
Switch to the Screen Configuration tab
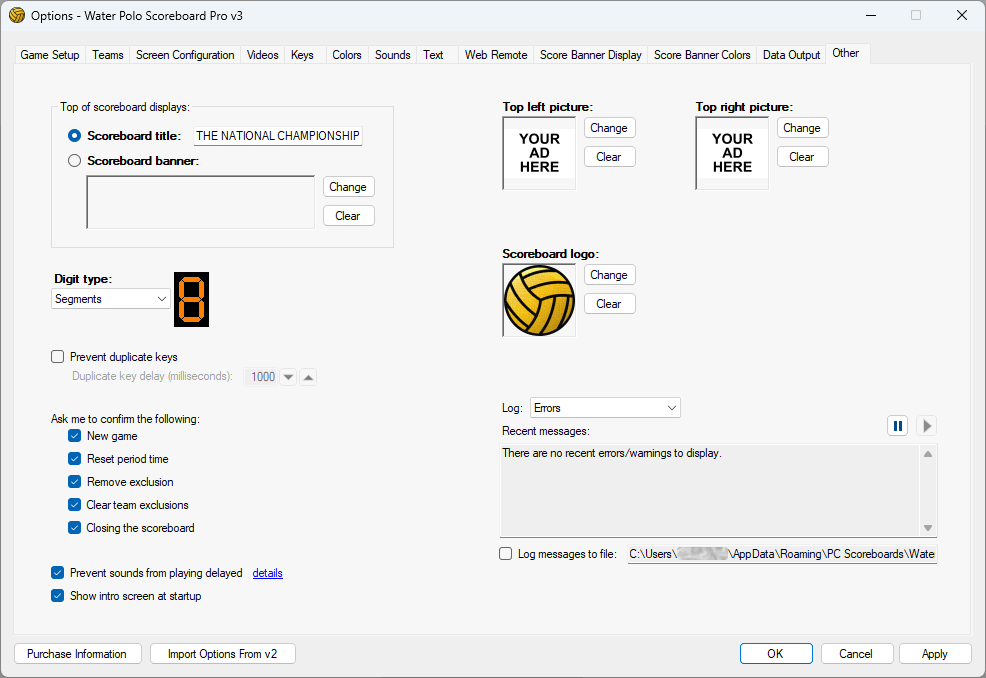pyautogui.click(x=185, y=55)
